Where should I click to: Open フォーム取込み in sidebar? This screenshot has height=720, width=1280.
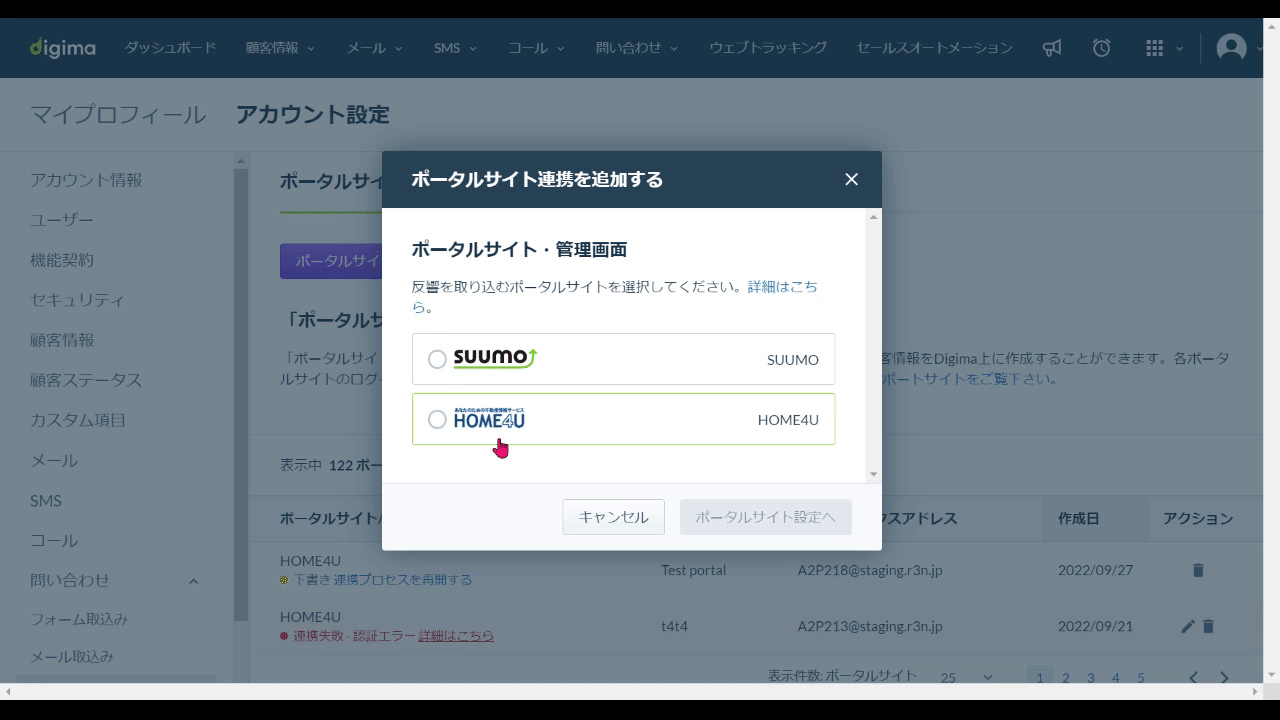point(79,619)
